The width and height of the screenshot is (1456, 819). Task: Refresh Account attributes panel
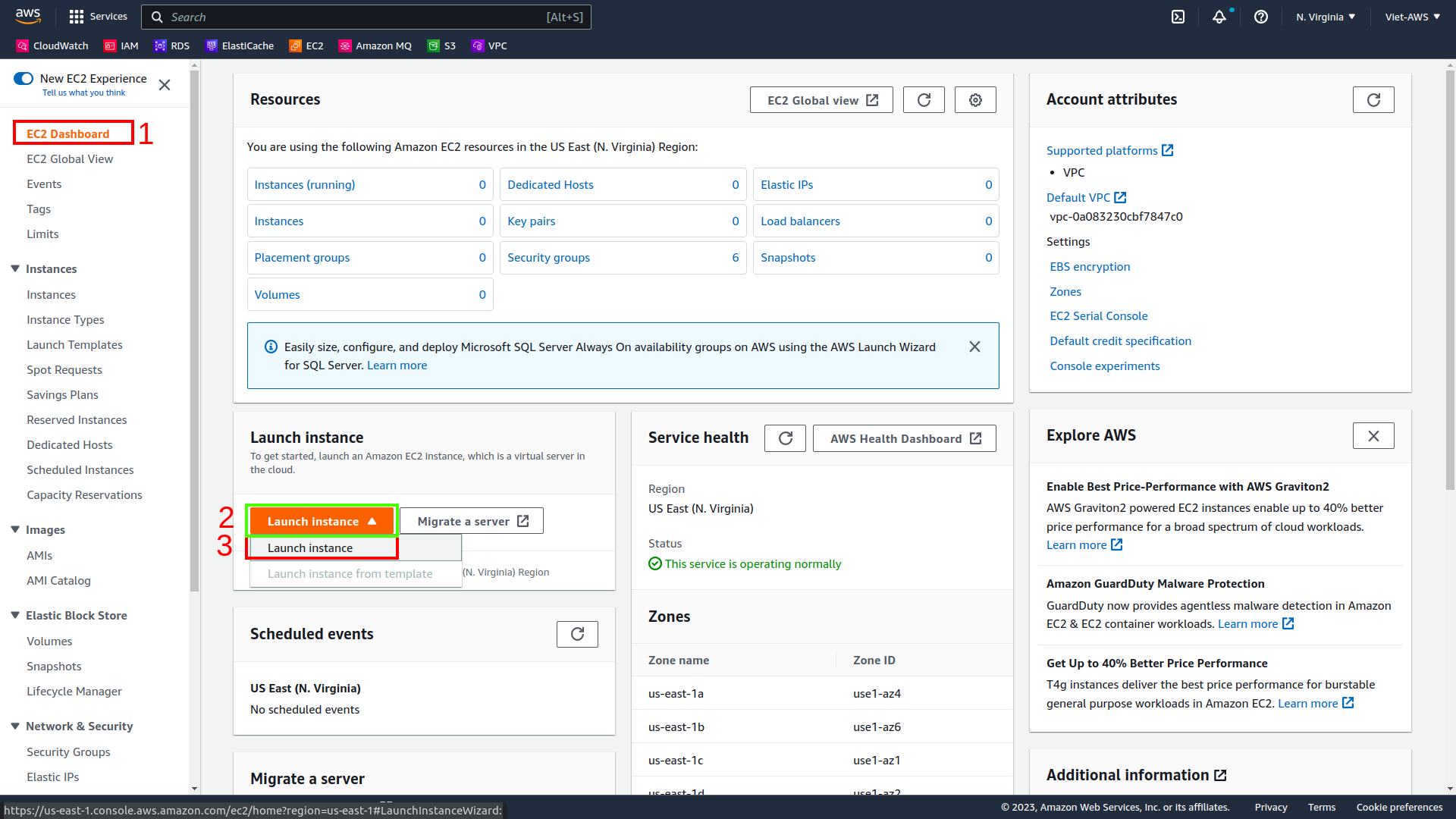pyautogui.click(x=1373, y=100)
